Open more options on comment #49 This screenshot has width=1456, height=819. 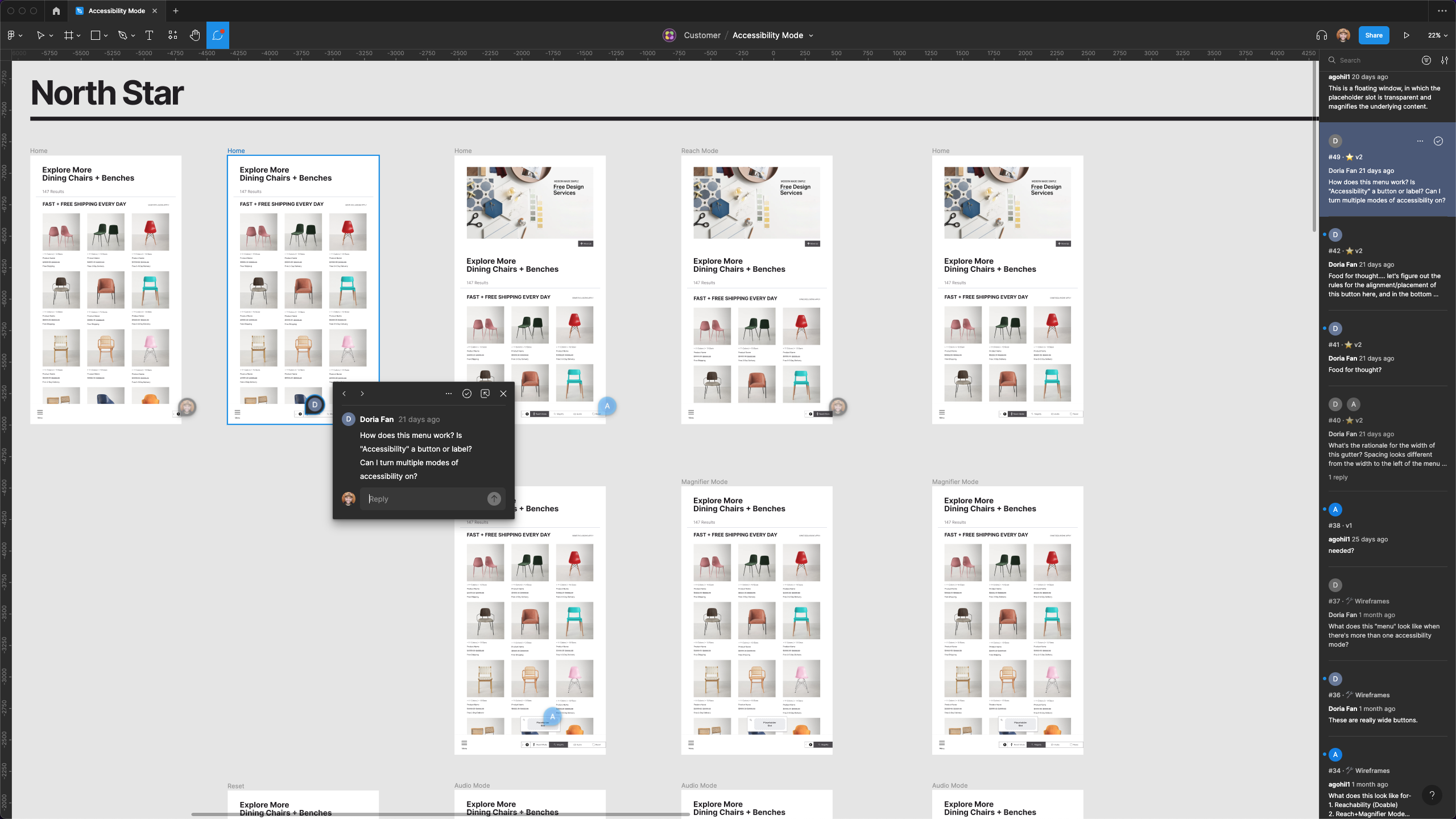click(x=1420, y=141)
